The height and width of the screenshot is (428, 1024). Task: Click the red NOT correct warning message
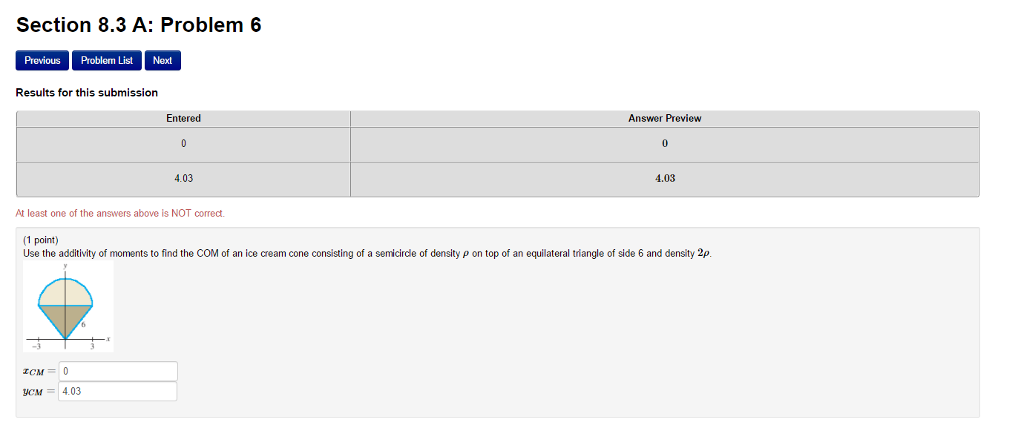coord(120,214)
